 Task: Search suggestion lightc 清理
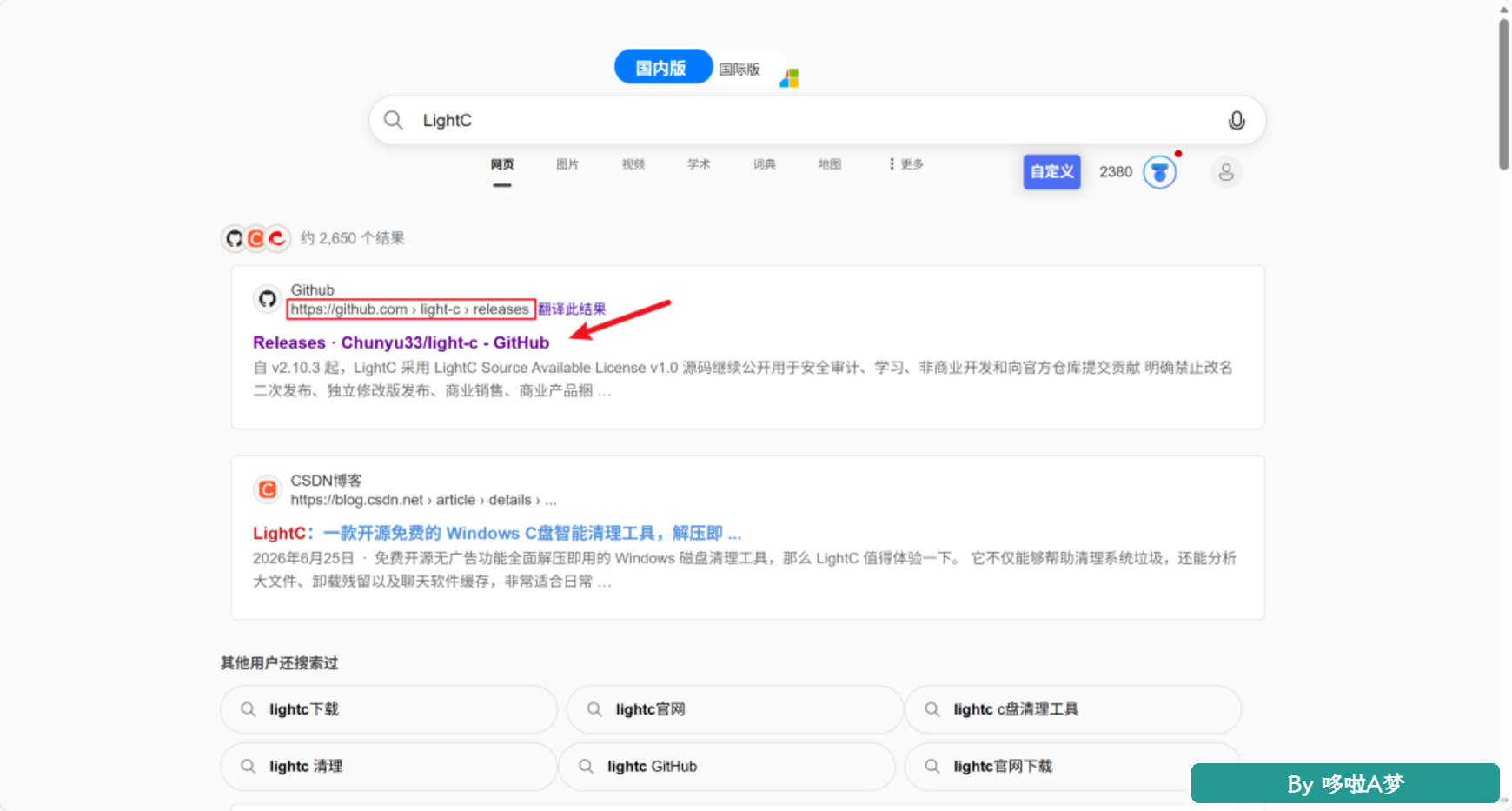click(x=388, y=766)
